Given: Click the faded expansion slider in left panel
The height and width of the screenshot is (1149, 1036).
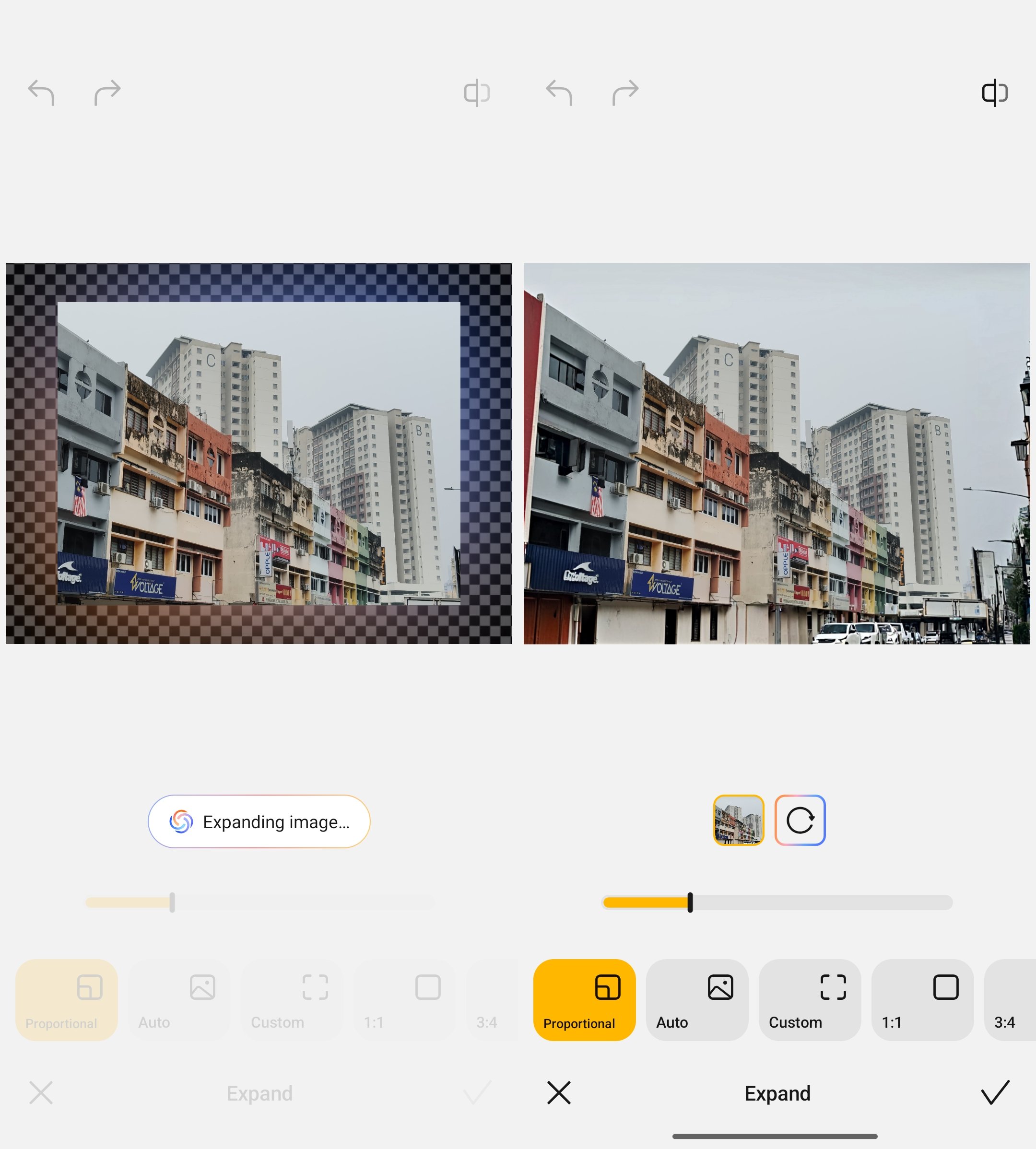Looking at the screenshot, I should (x=259, y=902).
